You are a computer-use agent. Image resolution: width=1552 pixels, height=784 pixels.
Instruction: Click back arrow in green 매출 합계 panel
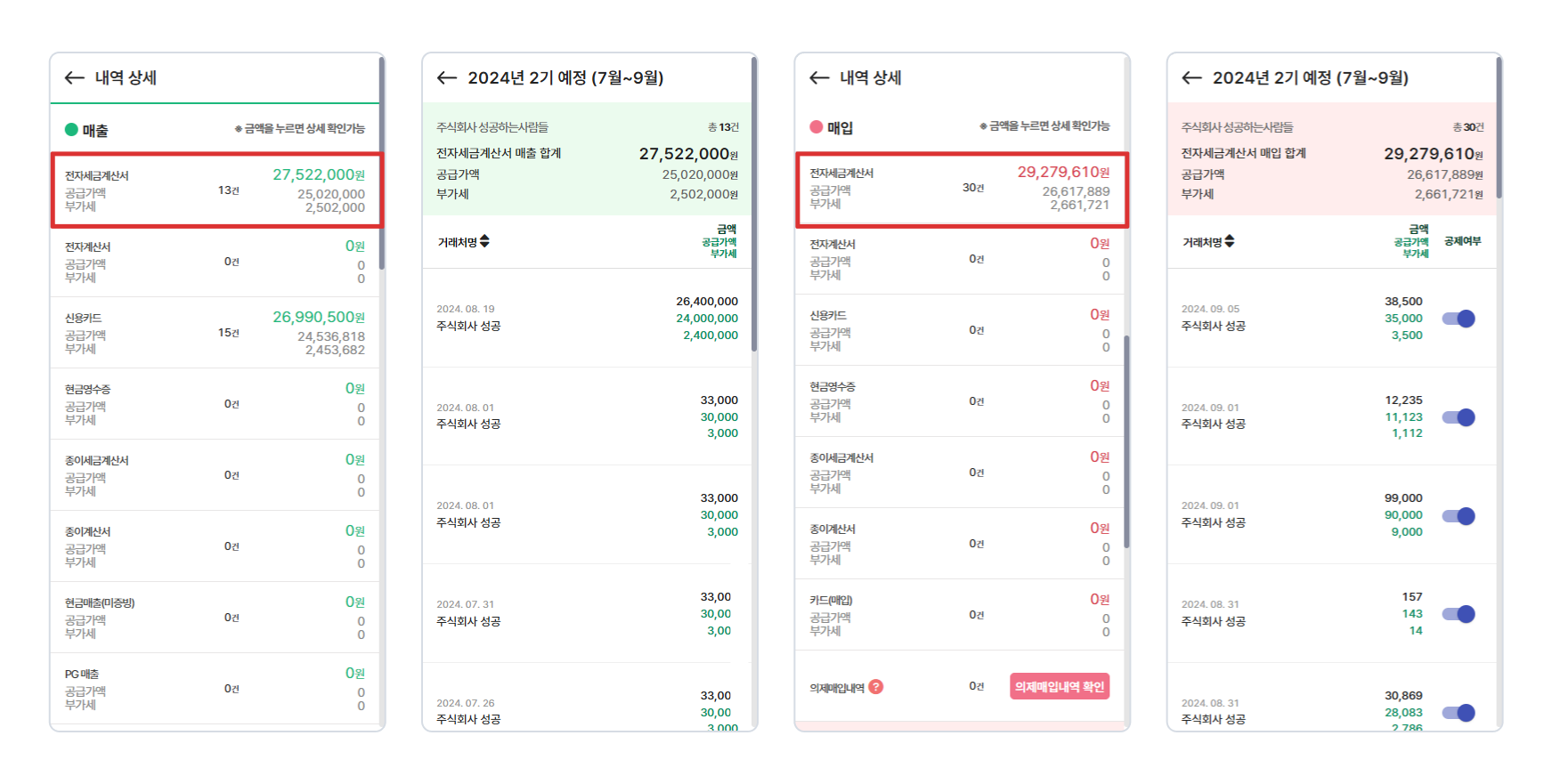coord(447,78)
